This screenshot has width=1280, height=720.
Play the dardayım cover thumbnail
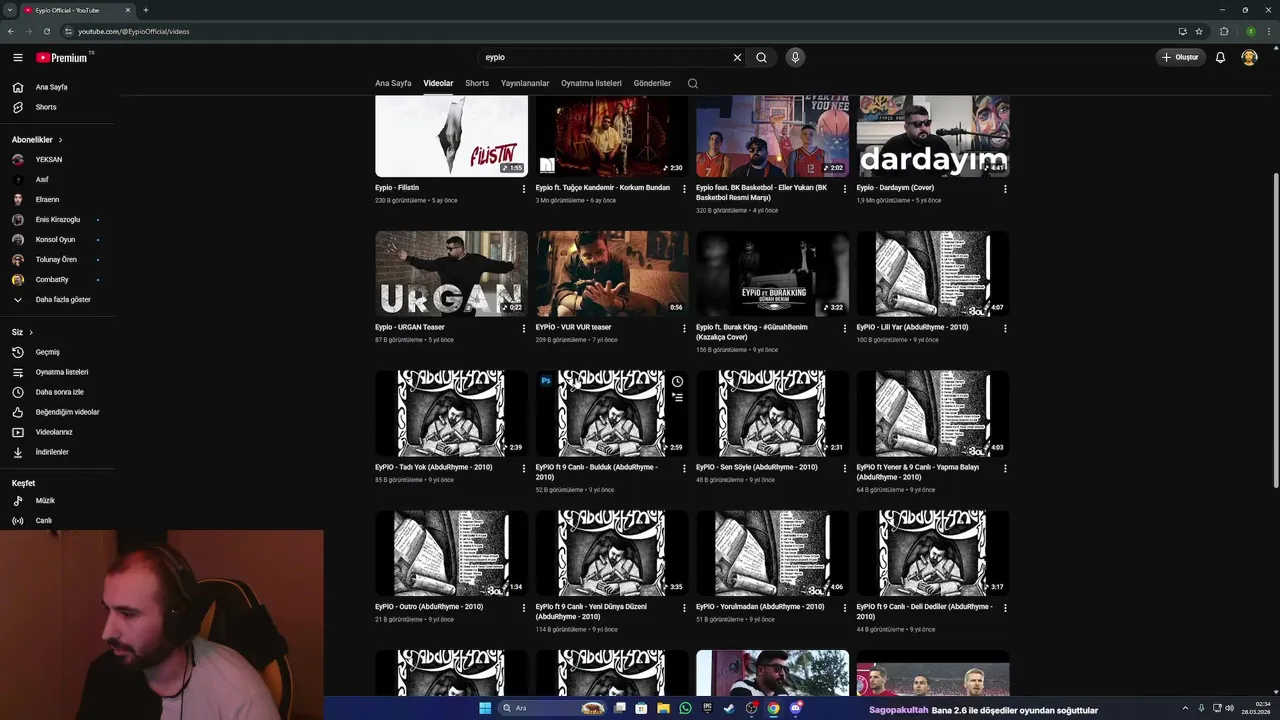point(933,136)
